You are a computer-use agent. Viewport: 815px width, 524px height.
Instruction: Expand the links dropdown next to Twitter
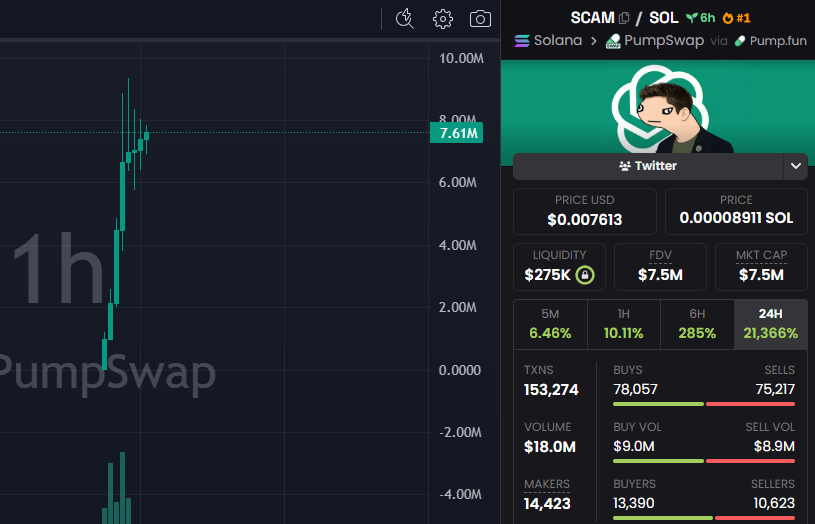pyautogui.click(x=795, y=166)
